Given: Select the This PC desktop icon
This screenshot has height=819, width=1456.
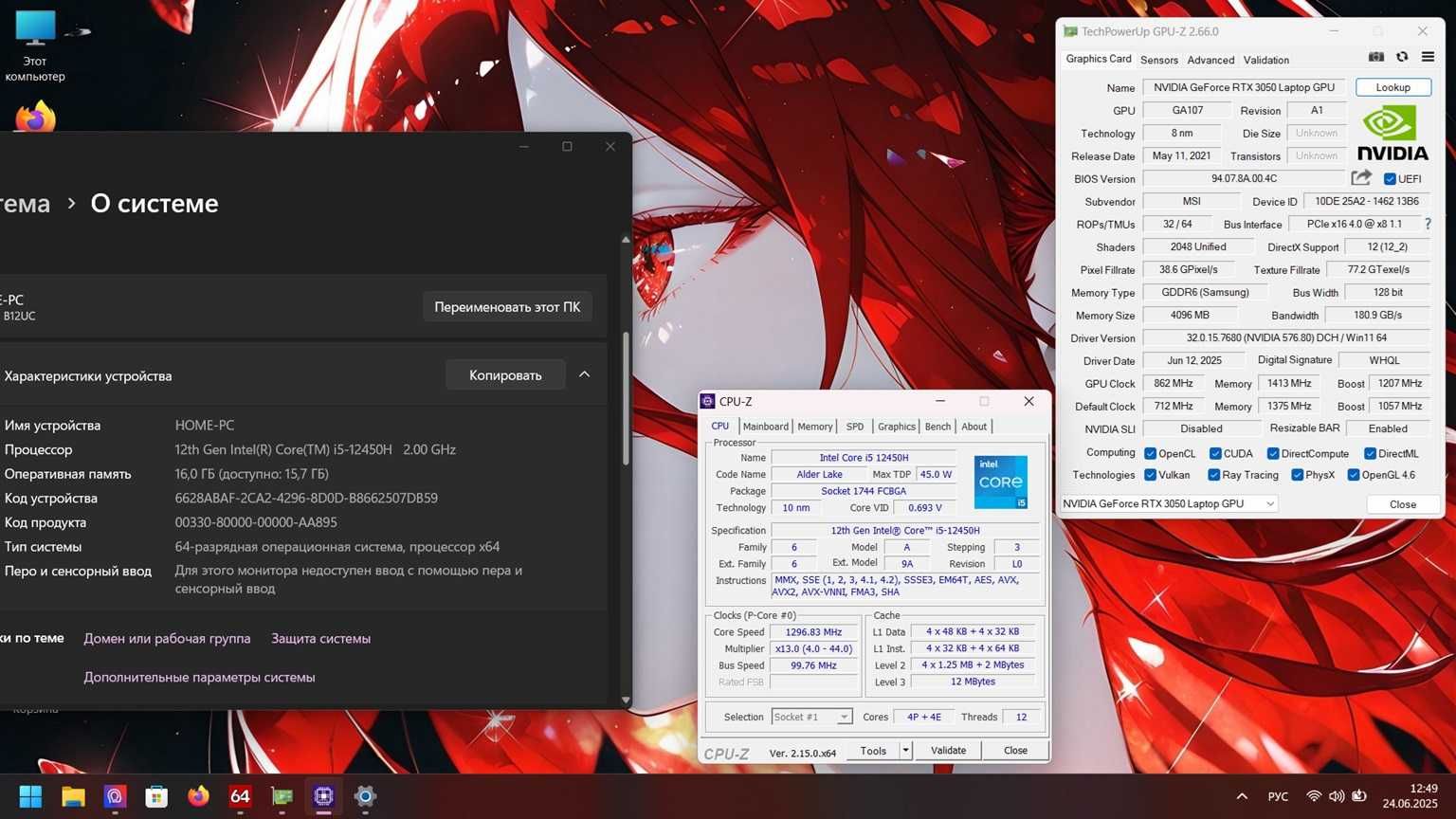Looking at the screenshot, I should 35,45.
